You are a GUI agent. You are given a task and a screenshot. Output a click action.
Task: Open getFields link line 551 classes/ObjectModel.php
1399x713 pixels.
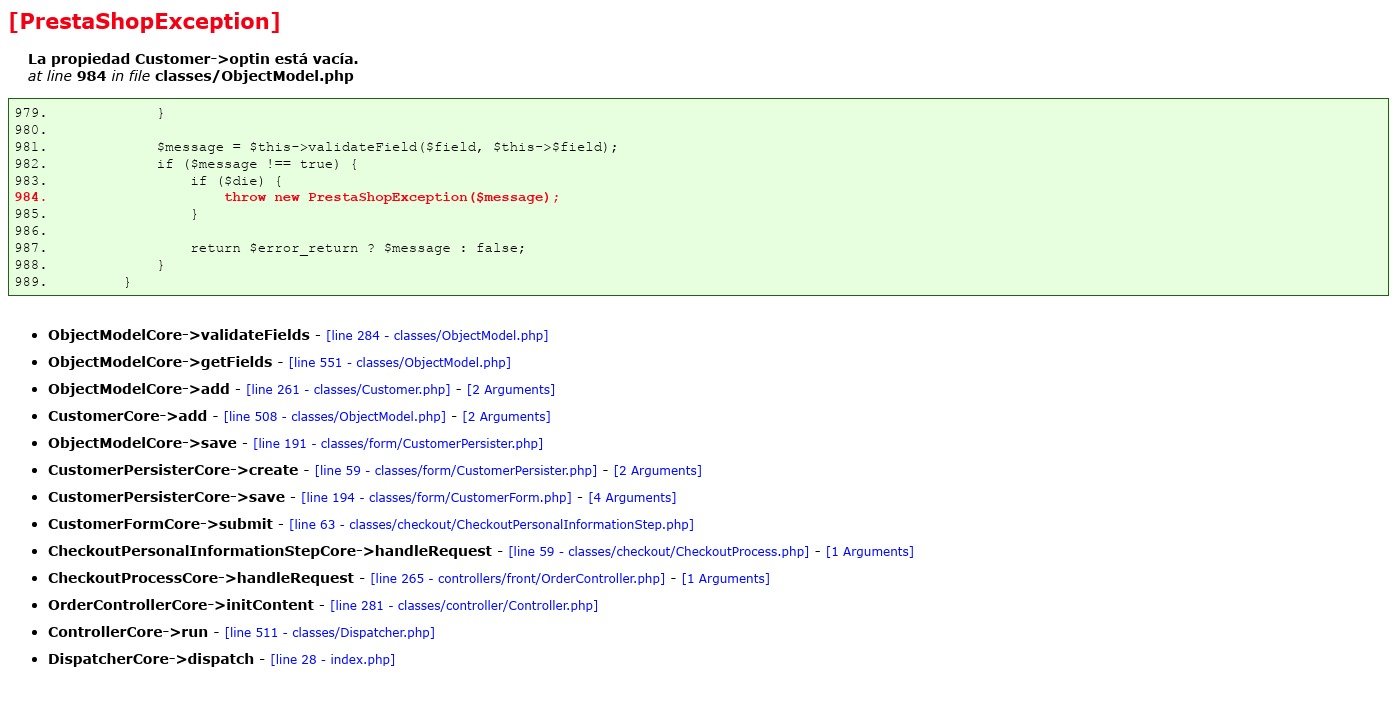point(400,363)
